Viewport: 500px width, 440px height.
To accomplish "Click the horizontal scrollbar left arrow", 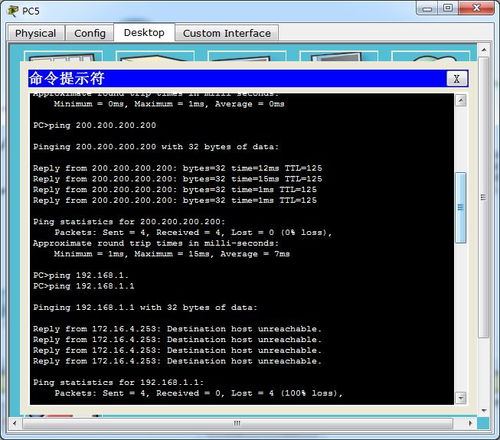I will click(14, 423).
